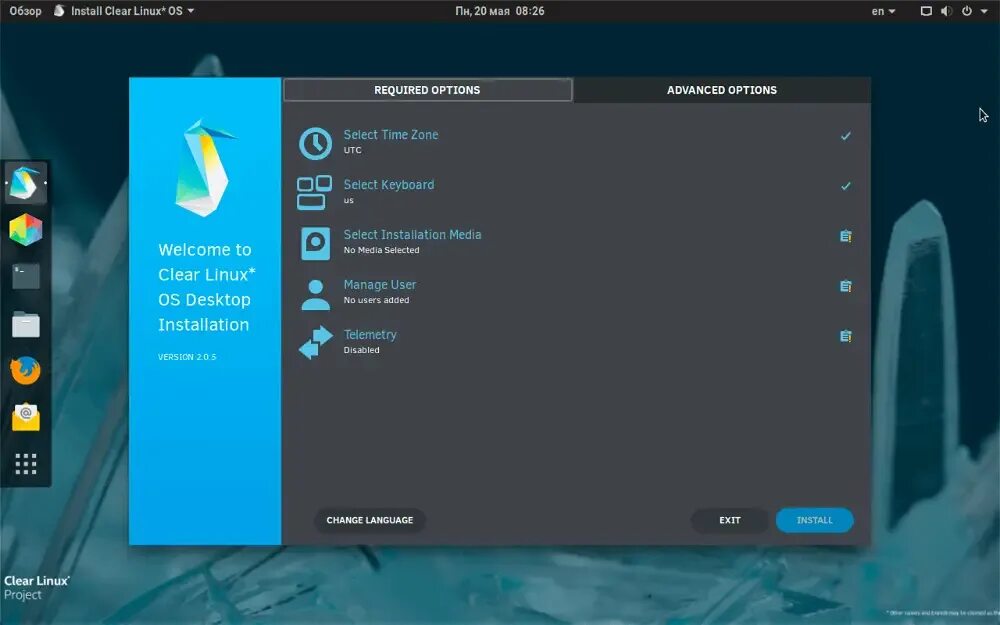Click the clipboard icon beside Telemetry

[846, 335]
